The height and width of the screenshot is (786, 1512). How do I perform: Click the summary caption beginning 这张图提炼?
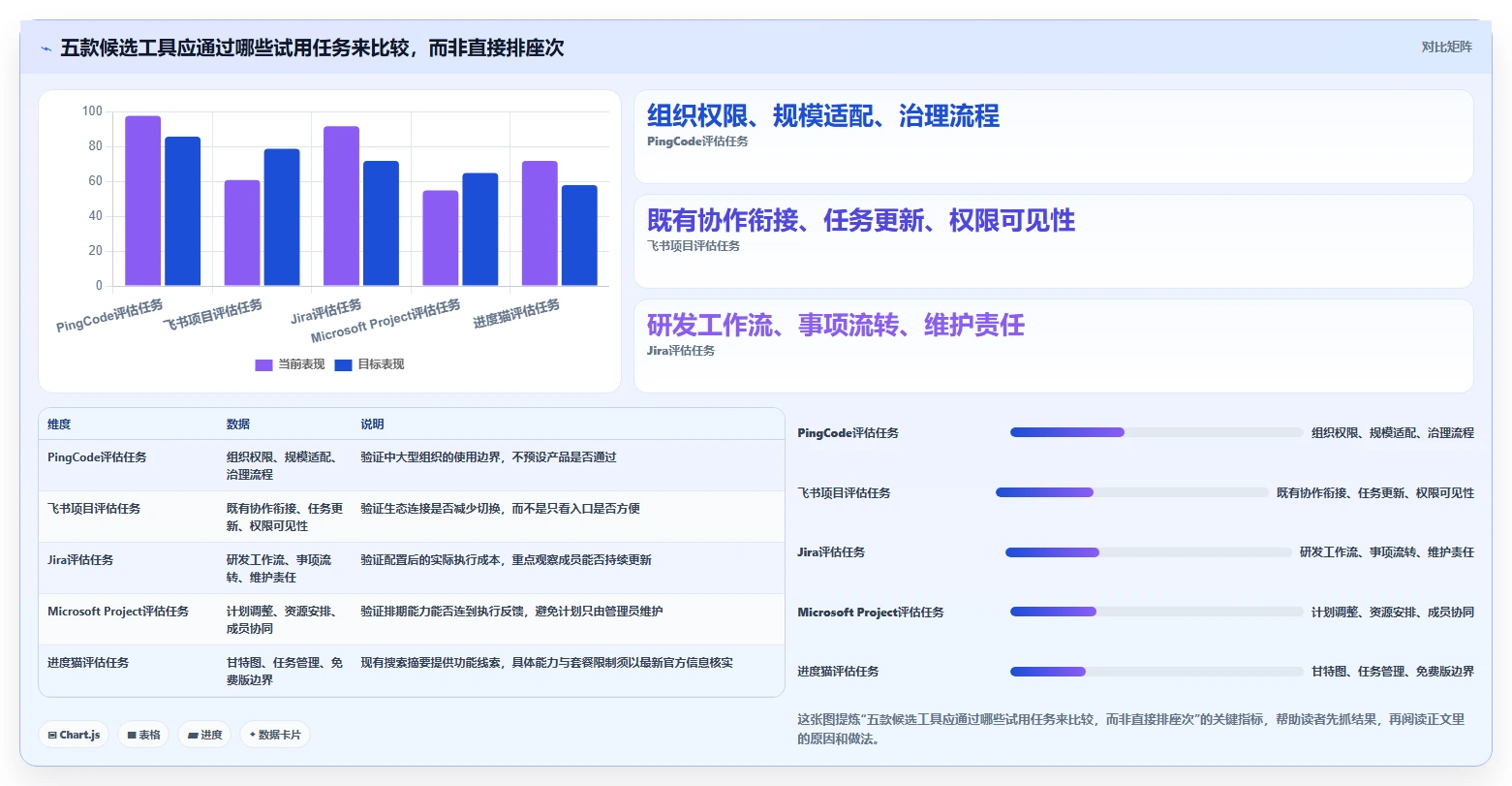pos(1131,729)
